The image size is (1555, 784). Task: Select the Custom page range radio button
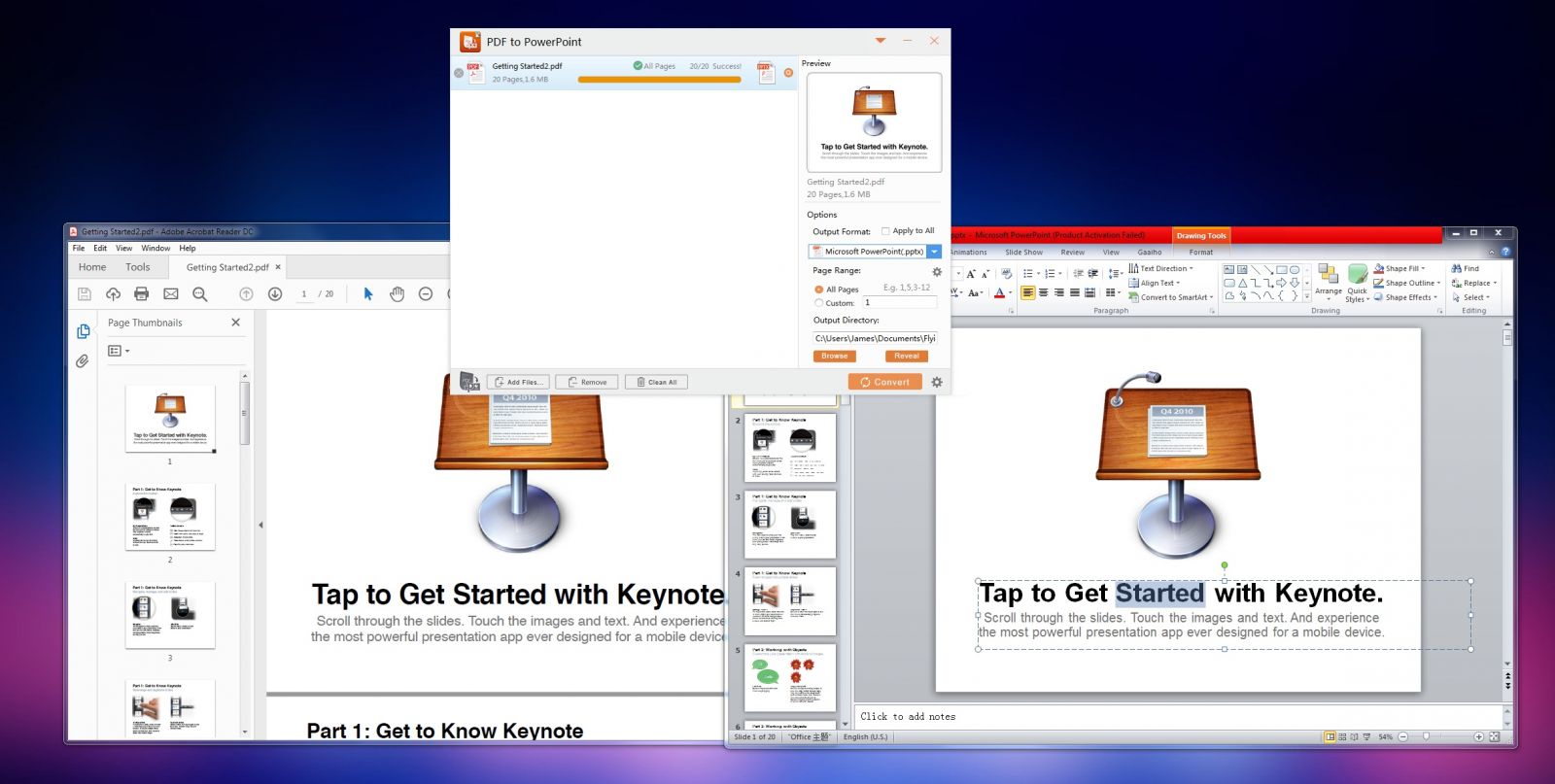818,303
